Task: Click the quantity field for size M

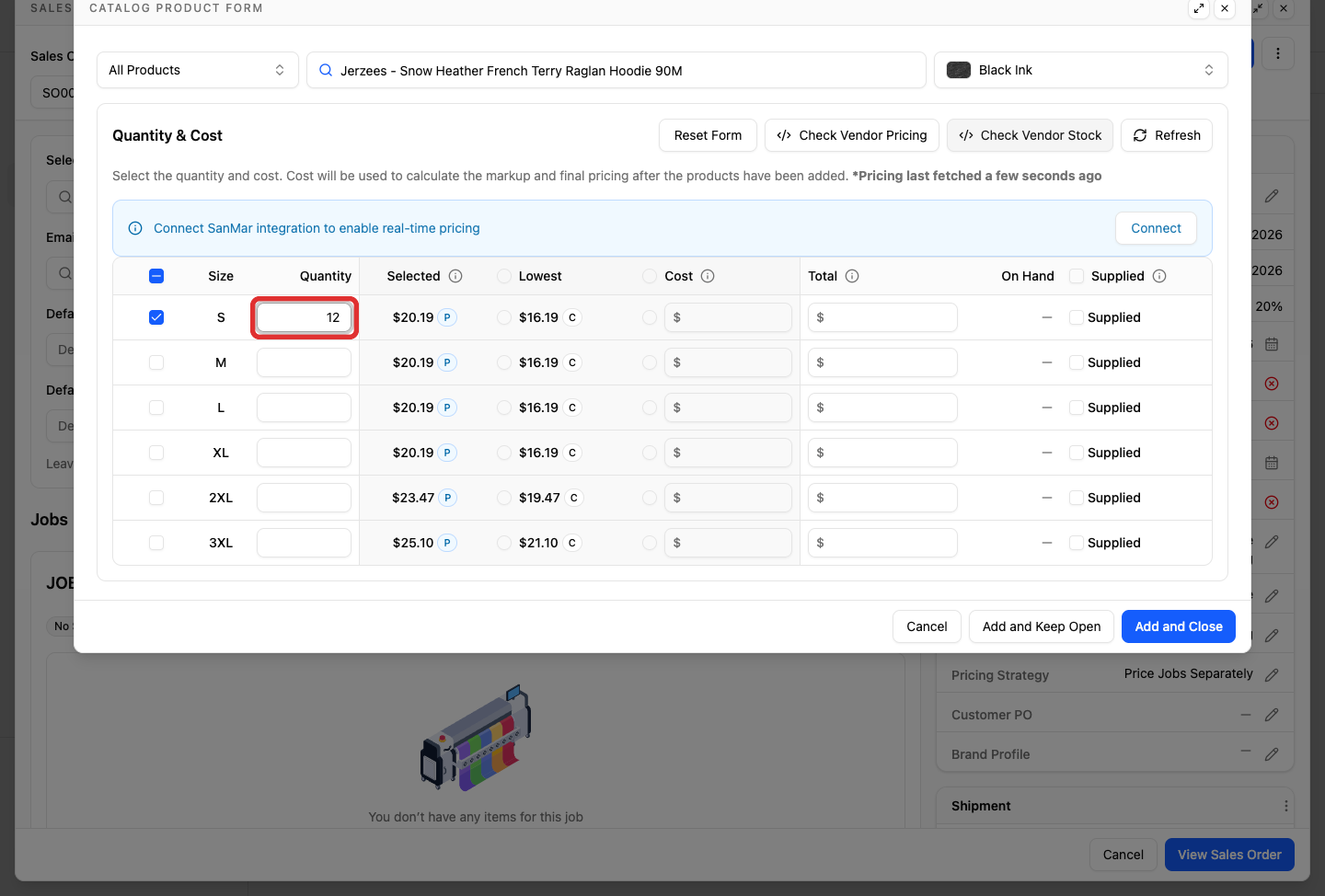Action: point(304,362)
